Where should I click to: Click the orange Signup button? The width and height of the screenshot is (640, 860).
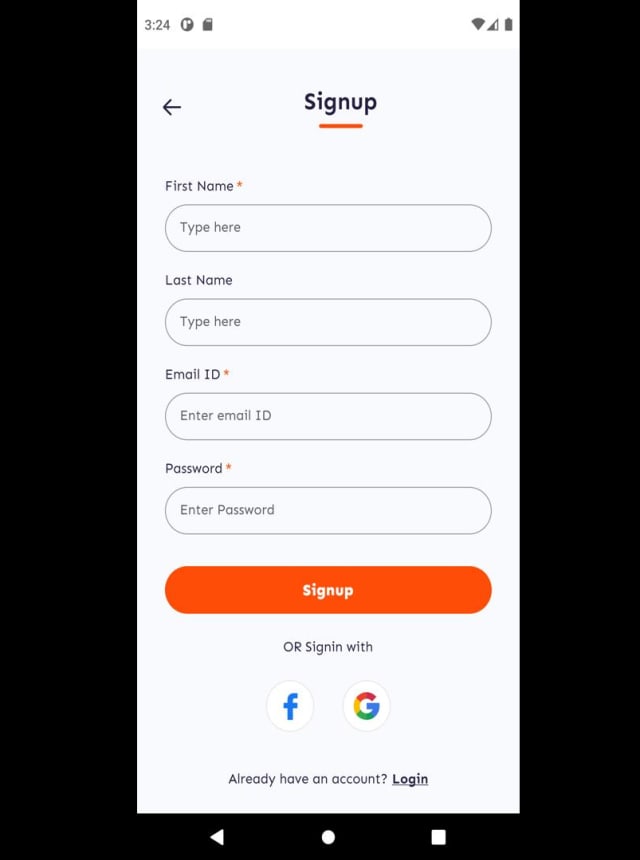(x=328, y=590)
